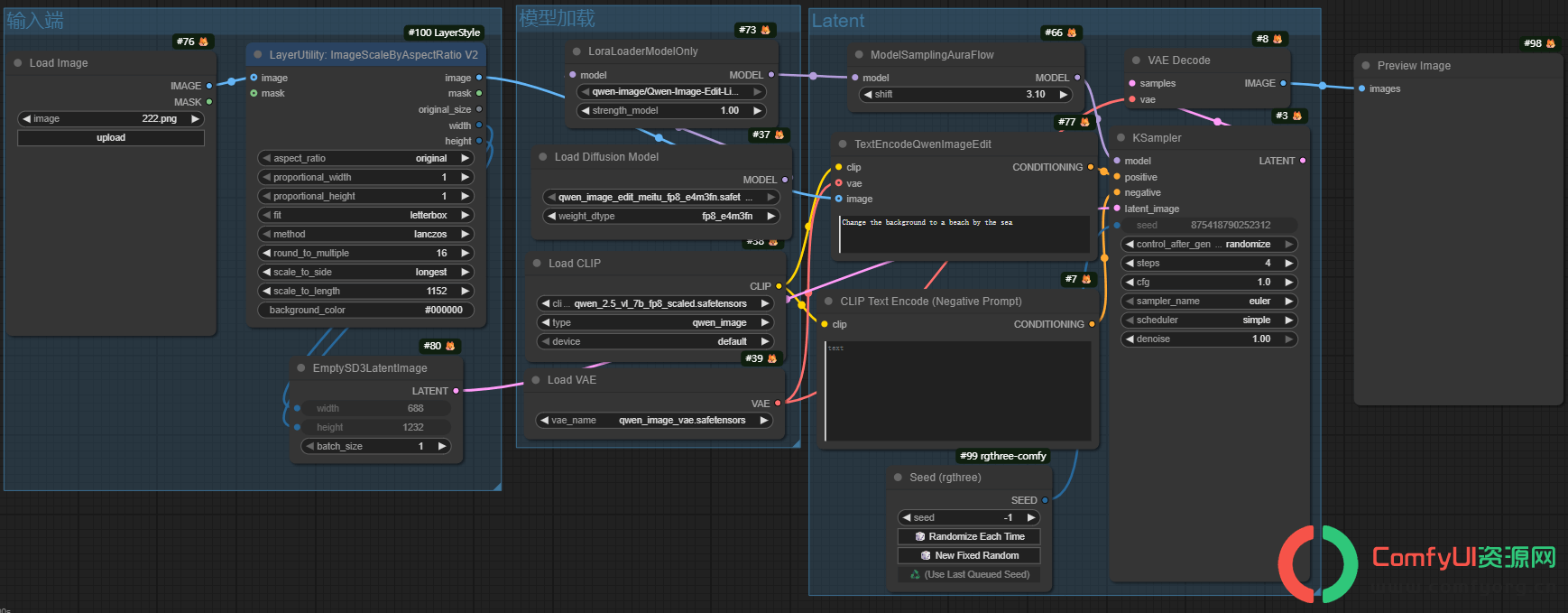Increase the shift value with its right arrow
1568x613 pixels.
click(x=1064, y=94)
